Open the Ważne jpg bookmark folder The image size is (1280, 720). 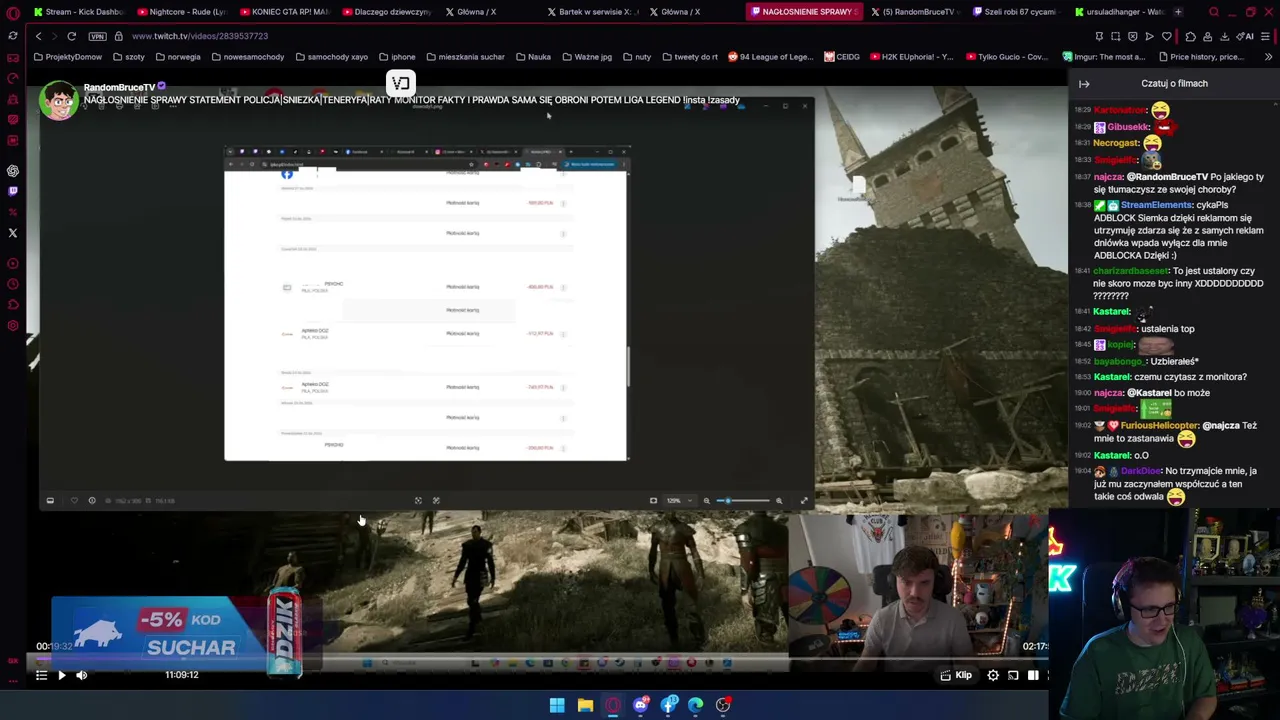(586, 57)
